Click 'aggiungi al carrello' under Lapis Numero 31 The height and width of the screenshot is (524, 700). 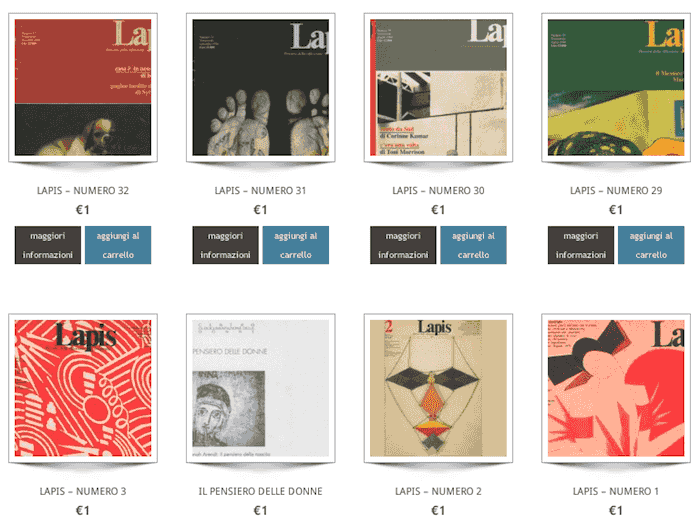[296, 245]
